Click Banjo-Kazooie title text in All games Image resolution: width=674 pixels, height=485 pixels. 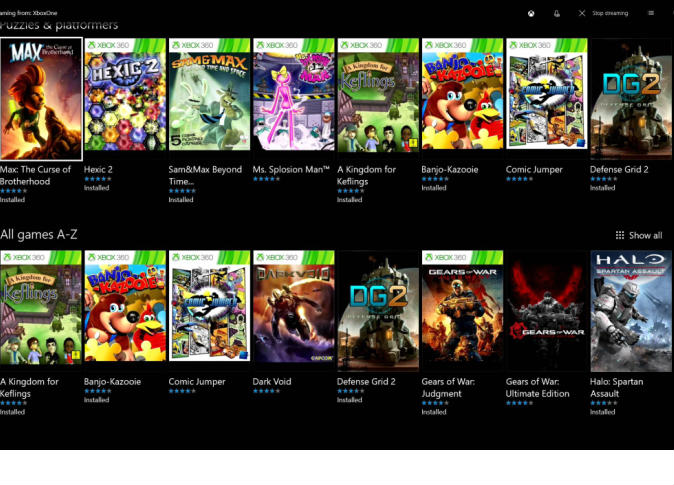click(x=112, y=382)
